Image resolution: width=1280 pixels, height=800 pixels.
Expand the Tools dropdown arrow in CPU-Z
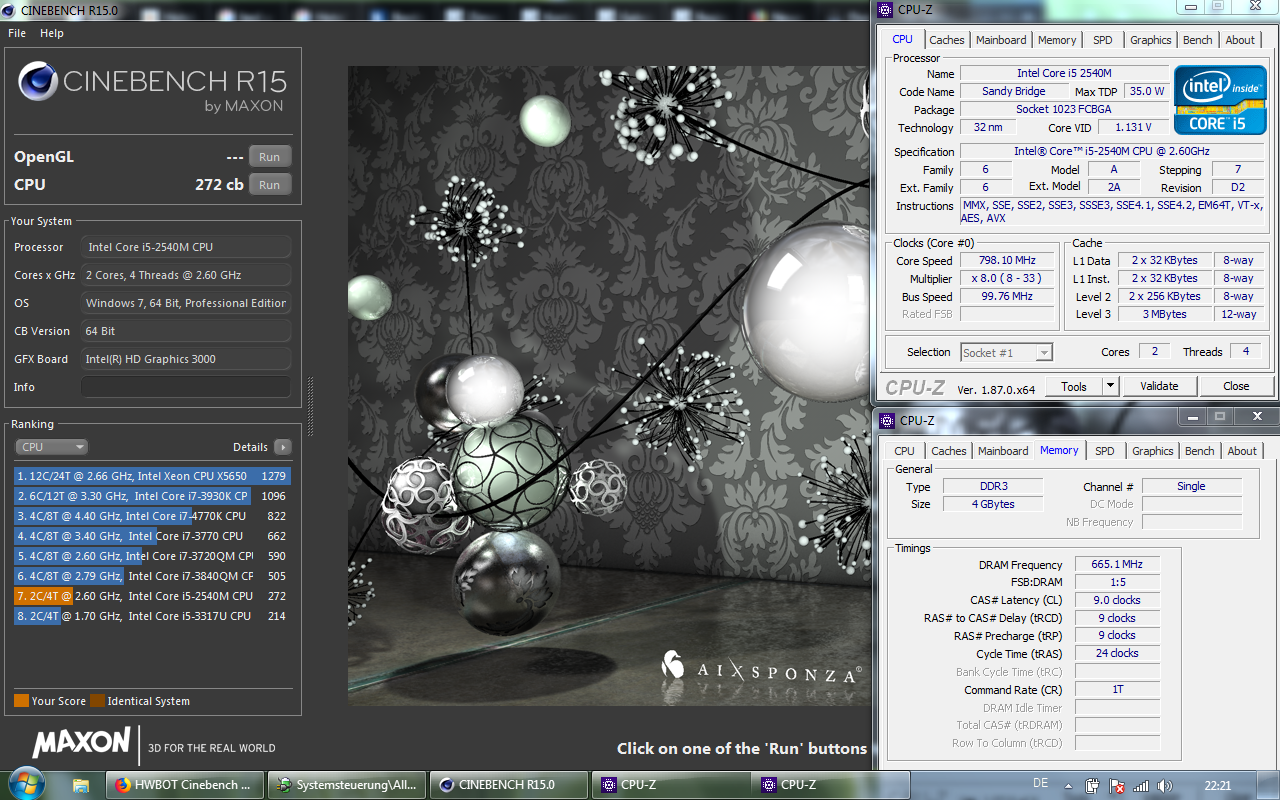pyautogui.click(x=1110, y=386)
